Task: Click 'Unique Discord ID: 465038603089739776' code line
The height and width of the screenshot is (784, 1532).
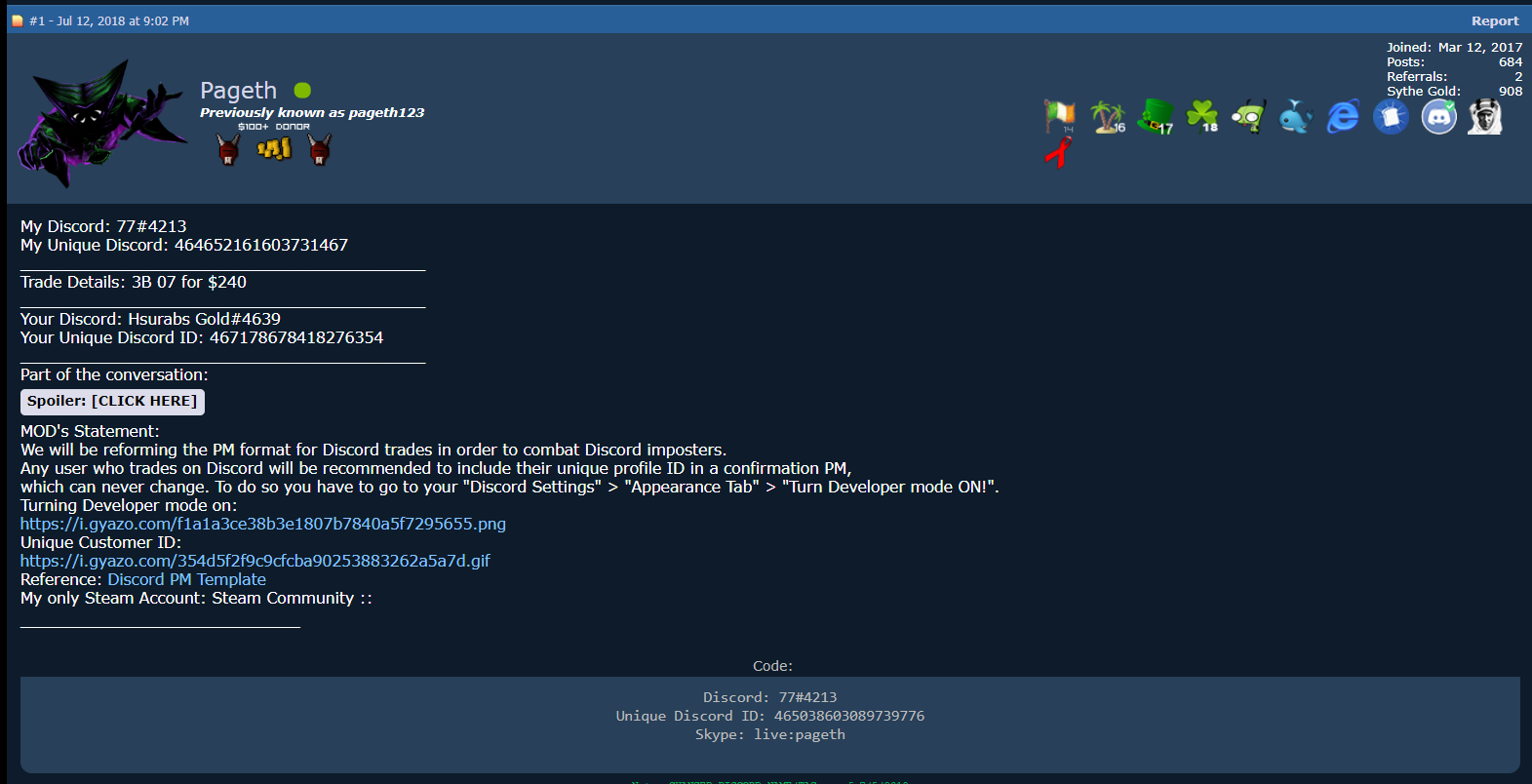Action: click(770, 716)
